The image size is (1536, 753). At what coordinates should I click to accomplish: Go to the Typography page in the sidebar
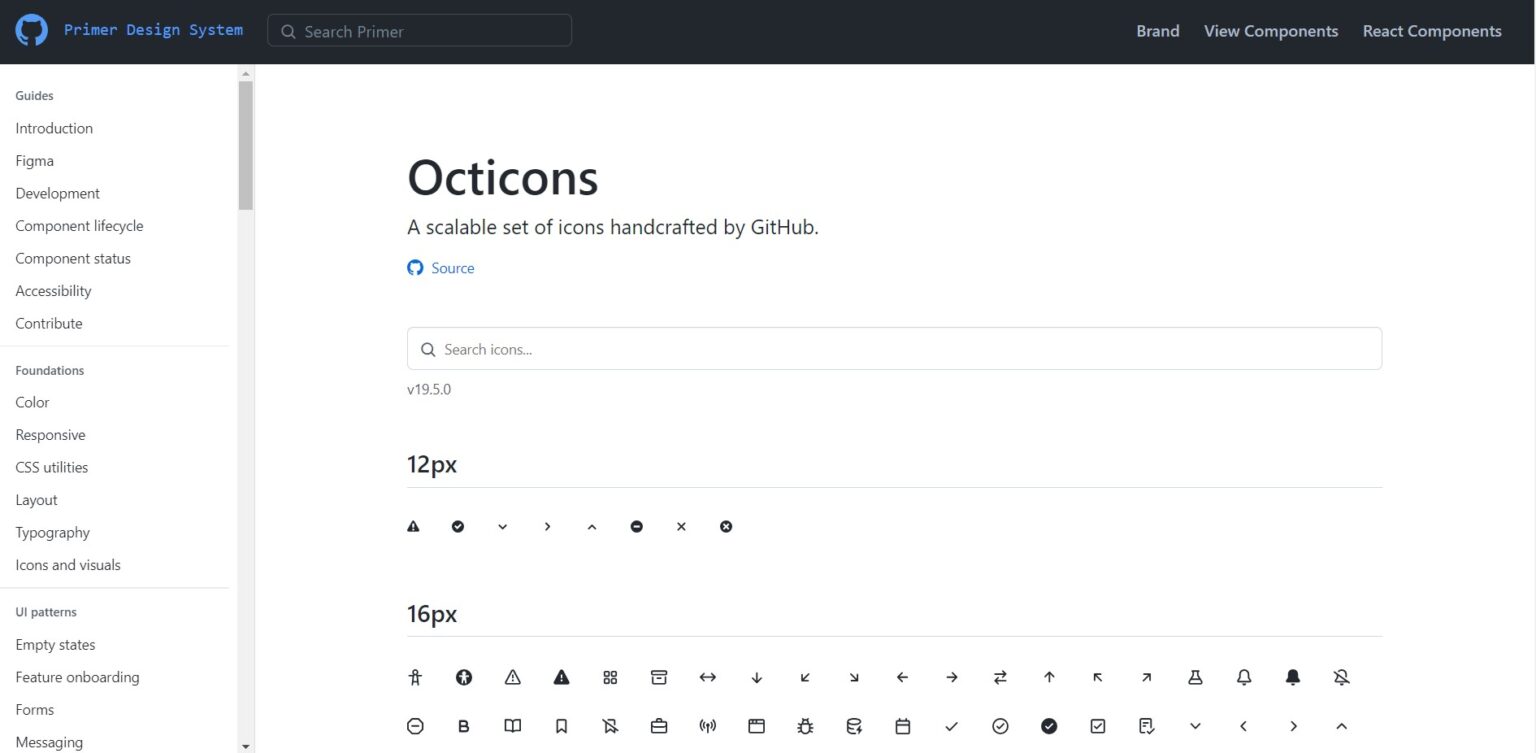pyautogui.click(x=52, y=532)
